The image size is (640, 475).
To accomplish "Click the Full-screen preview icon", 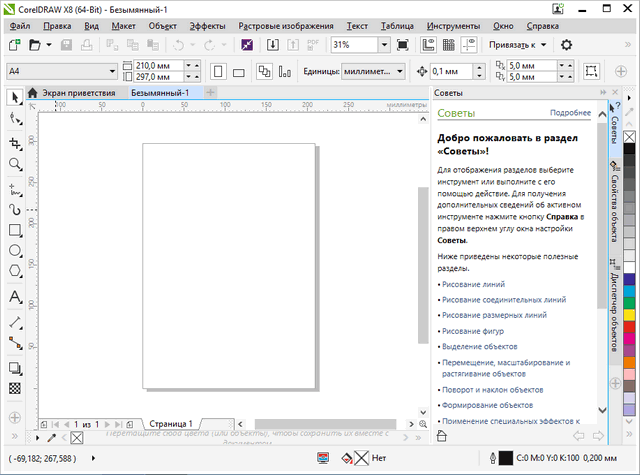I will coord(403,45).
